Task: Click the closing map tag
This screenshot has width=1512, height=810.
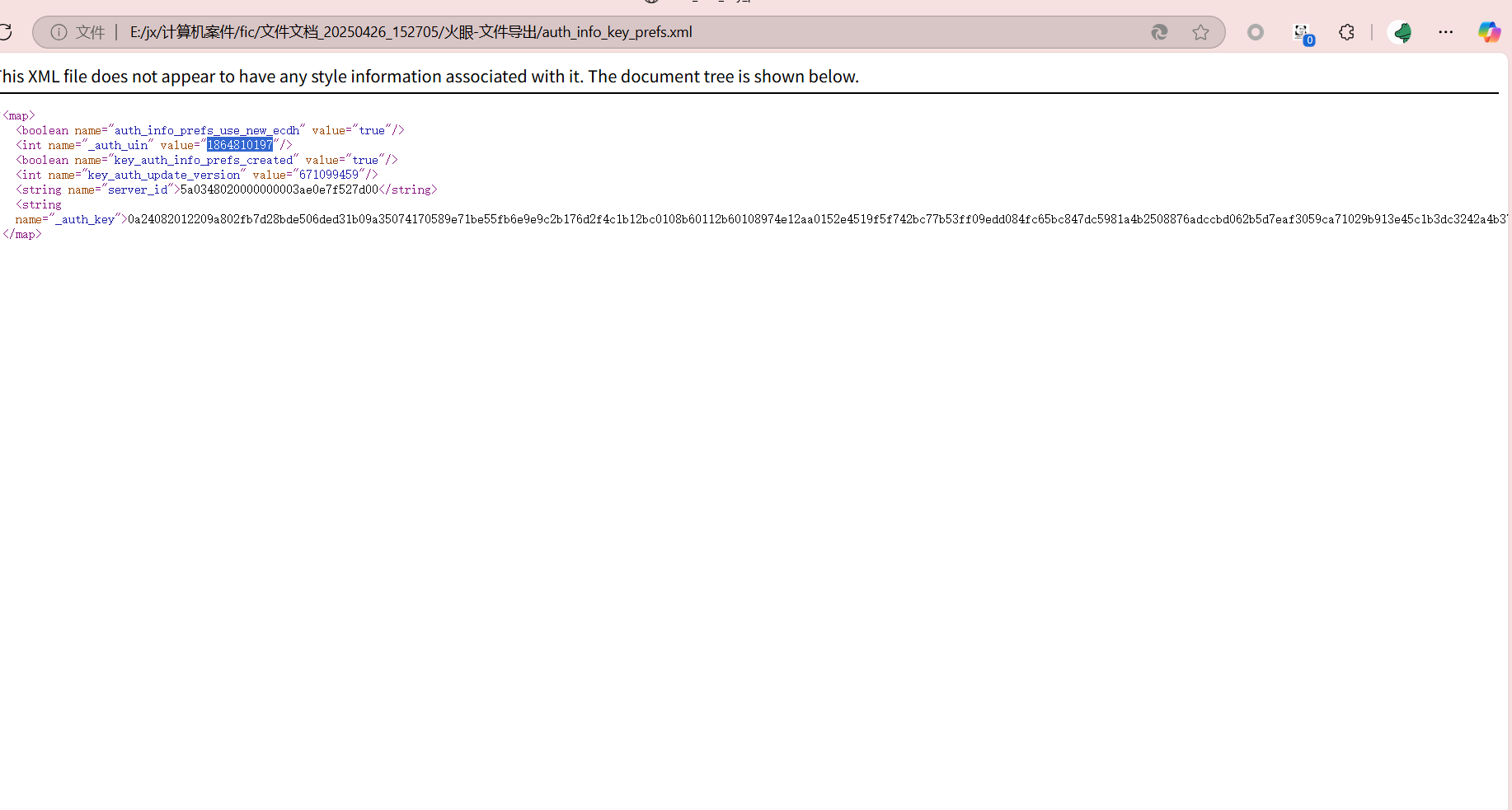Action: (x=22, y=235)
